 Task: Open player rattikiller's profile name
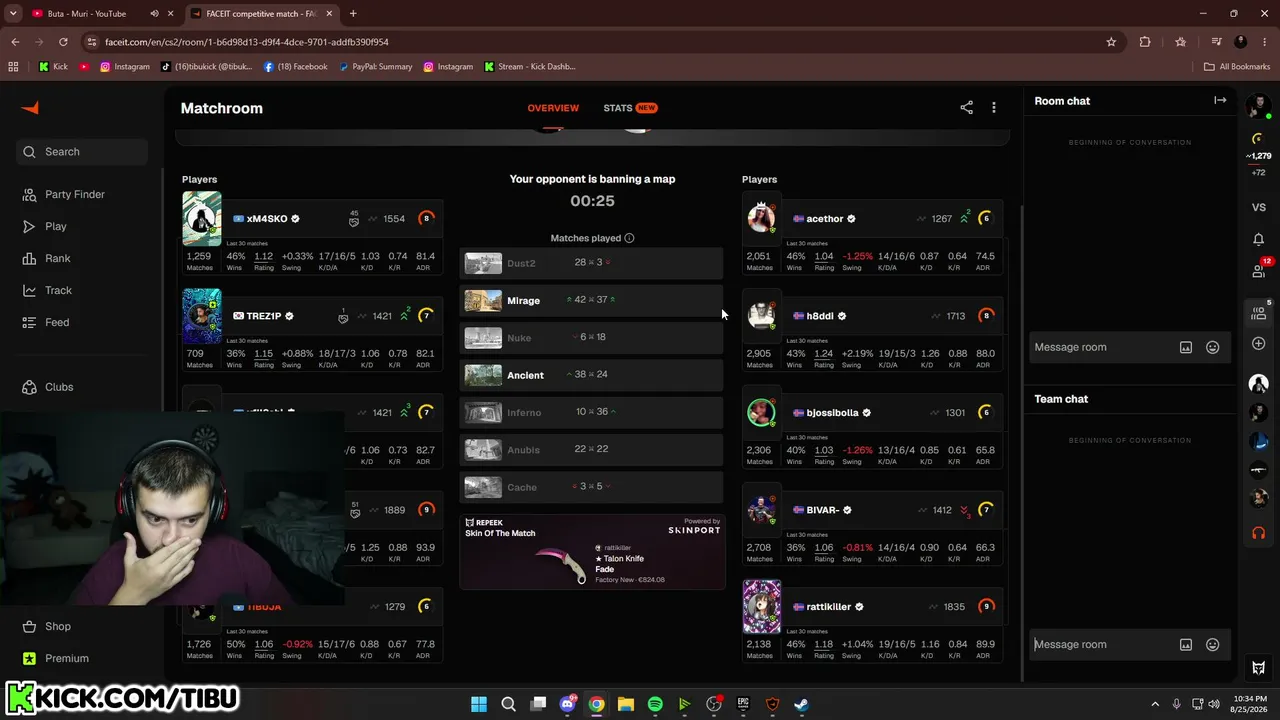point(828,607)
